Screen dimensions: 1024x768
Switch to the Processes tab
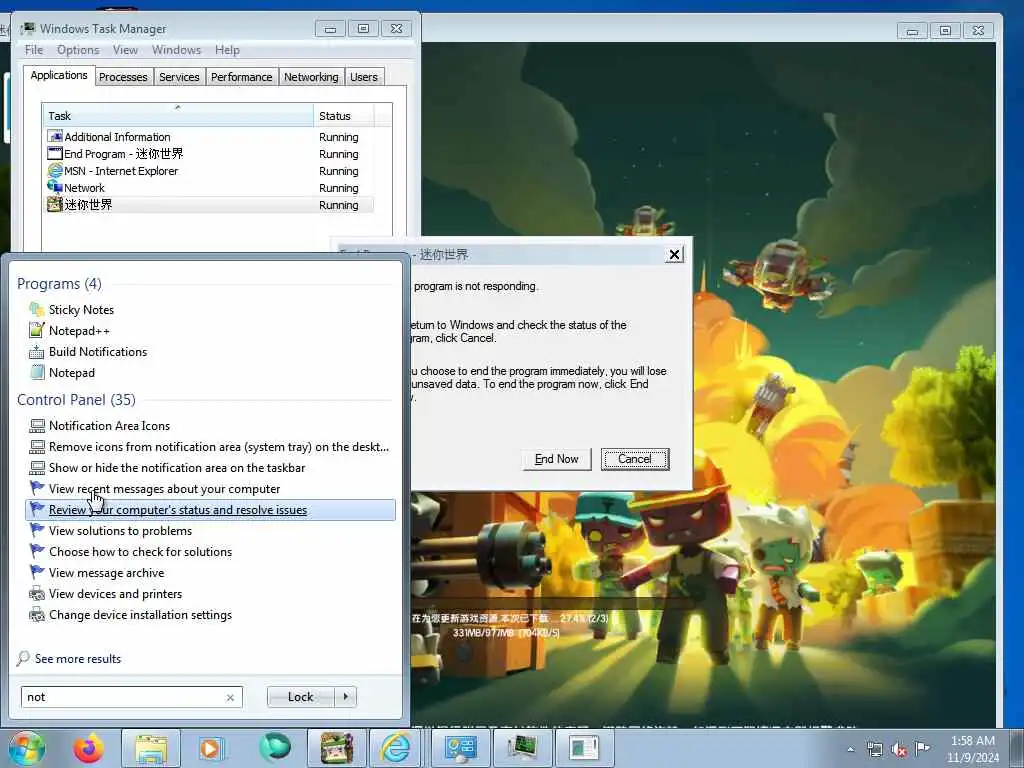point(123,77)
